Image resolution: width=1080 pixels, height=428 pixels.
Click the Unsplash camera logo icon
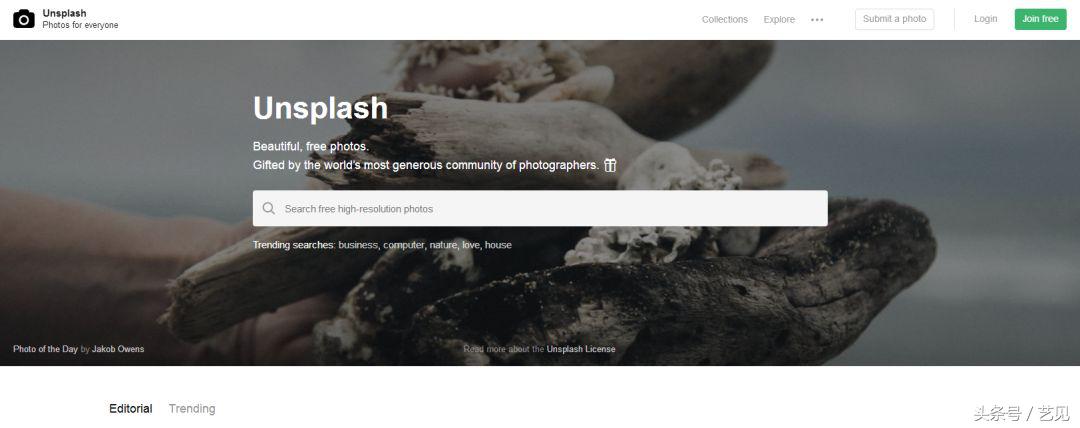tap(24, 19)
